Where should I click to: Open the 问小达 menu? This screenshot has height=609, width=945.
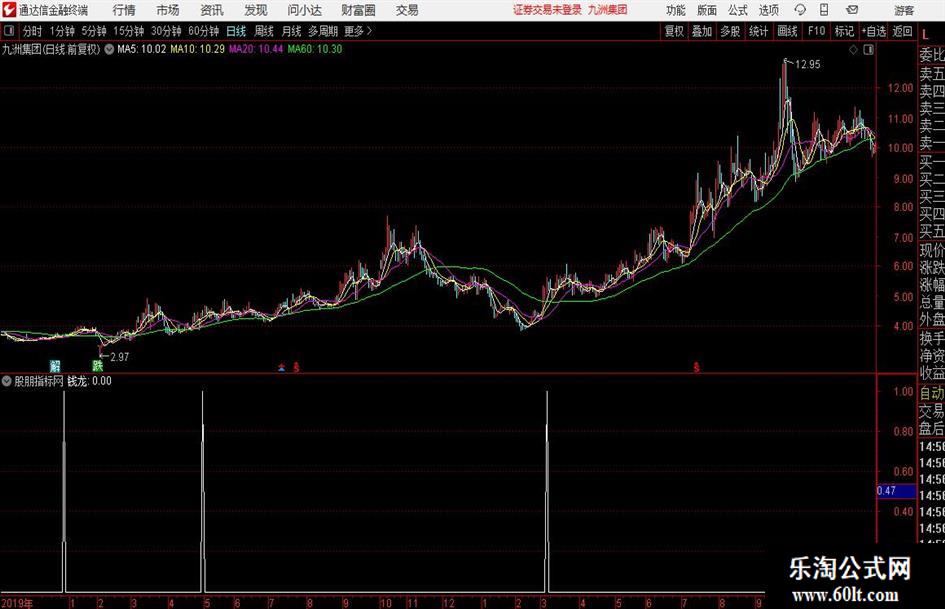tap(304, 10)
